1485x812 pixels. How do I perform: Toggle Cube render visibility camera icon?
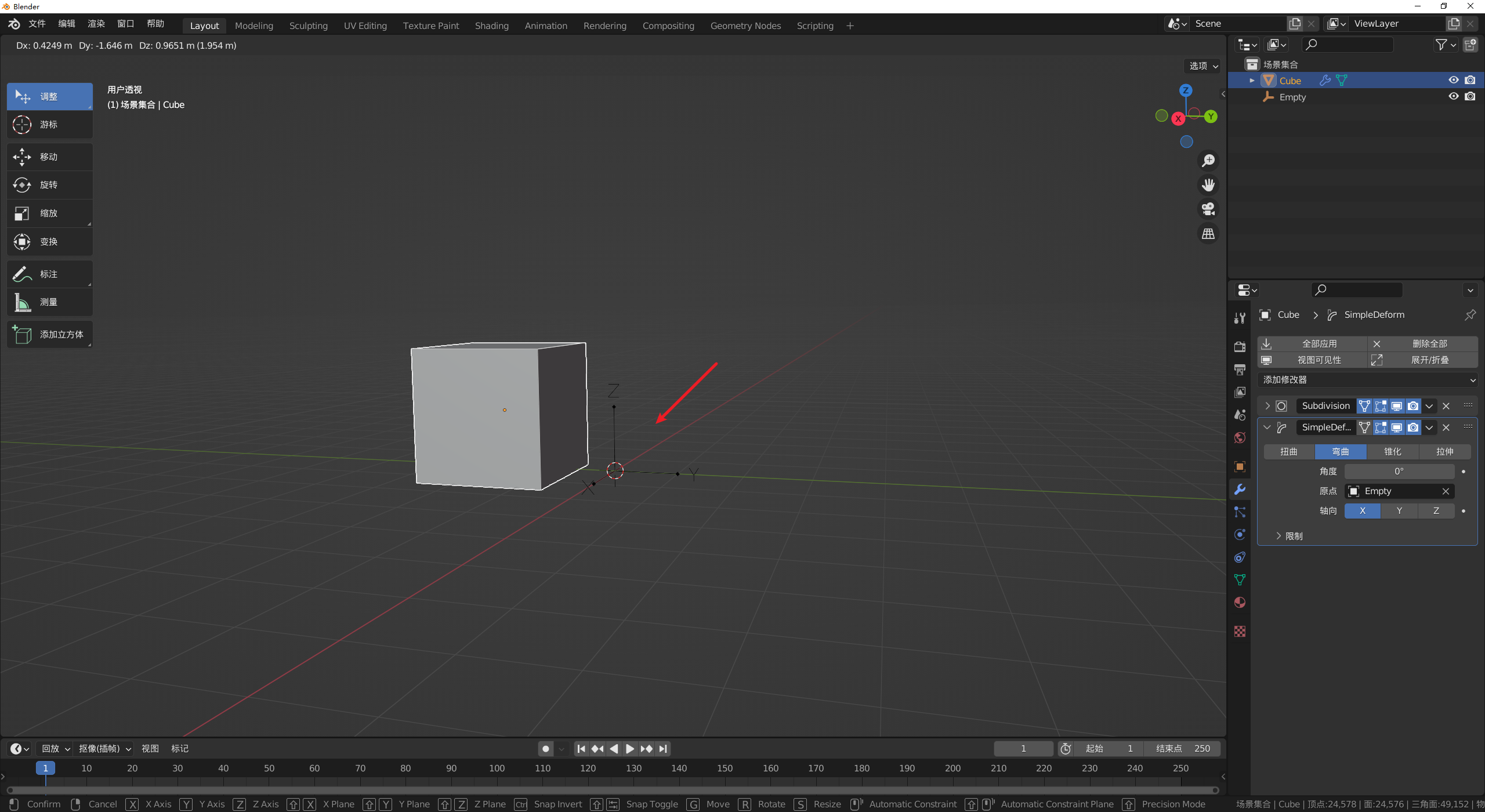tap(1470, 81)
